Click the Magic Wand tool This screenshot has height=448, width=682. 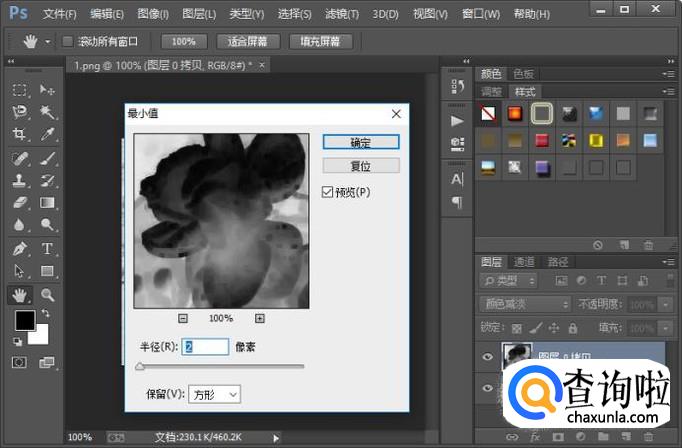pyautogui.click(x=47, y=112)
